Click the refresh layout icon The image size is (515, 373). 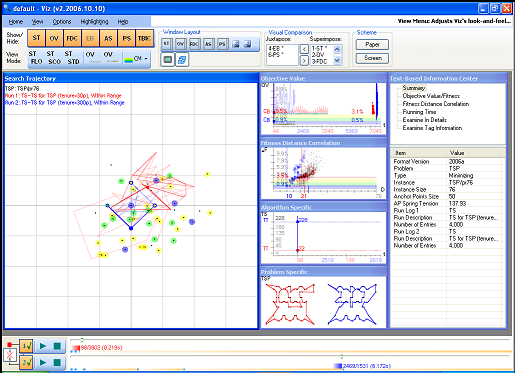[x=182, y=60]
